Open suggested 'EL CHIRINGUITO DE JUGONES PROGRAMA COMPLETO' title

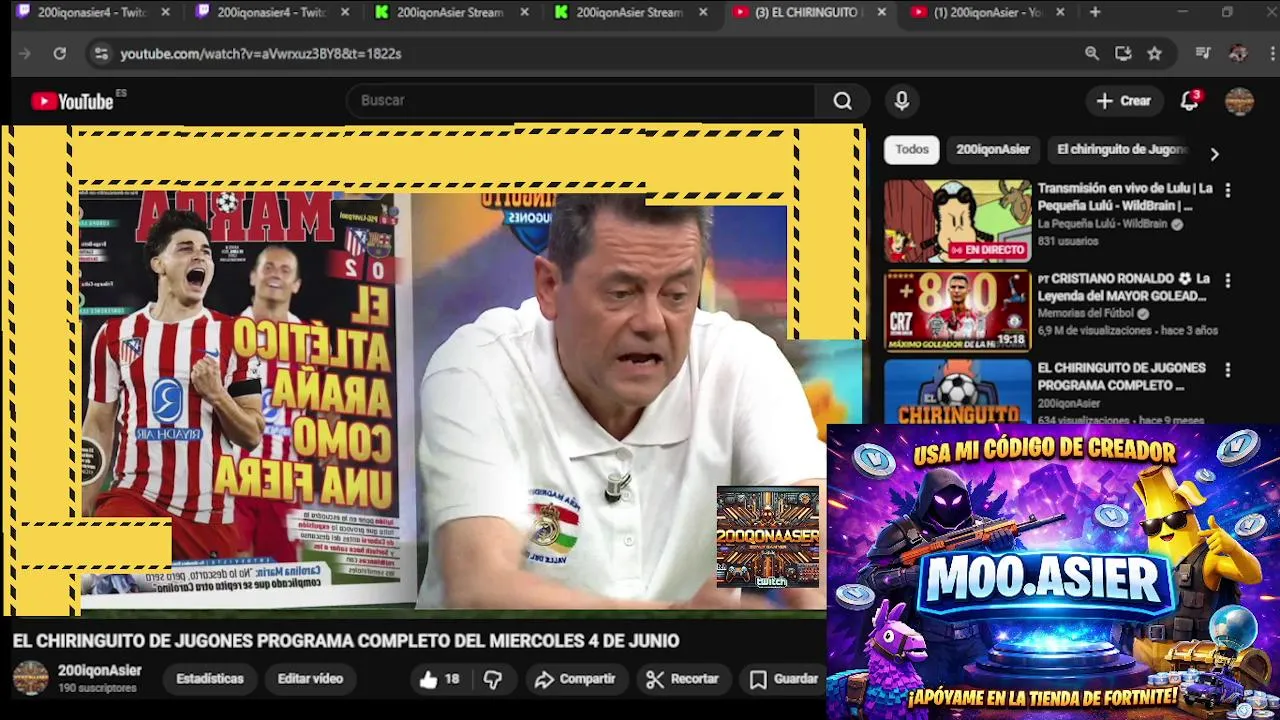pos(1121,376)
